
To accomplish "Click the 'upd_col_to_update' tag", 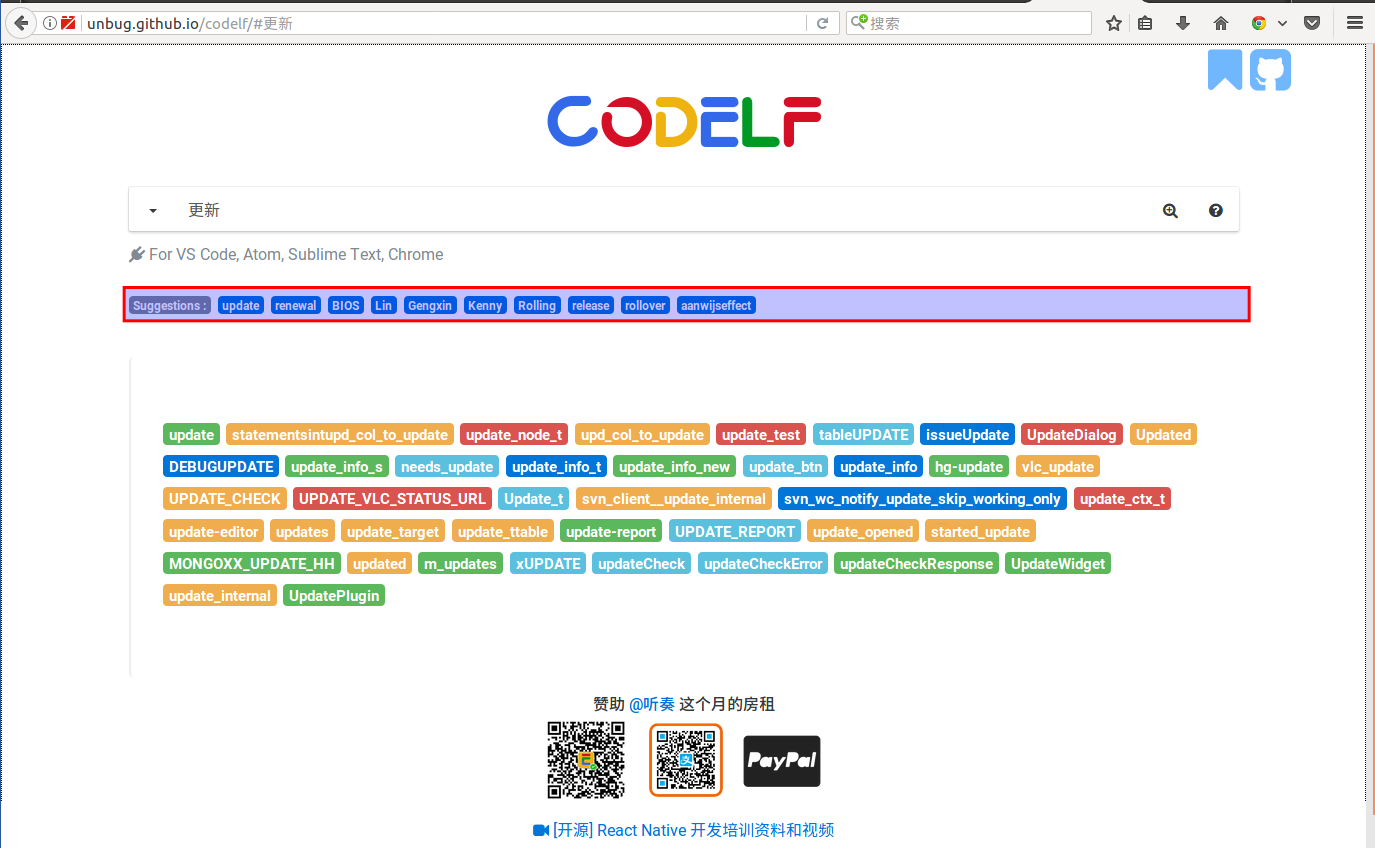I will coord(642,434).
